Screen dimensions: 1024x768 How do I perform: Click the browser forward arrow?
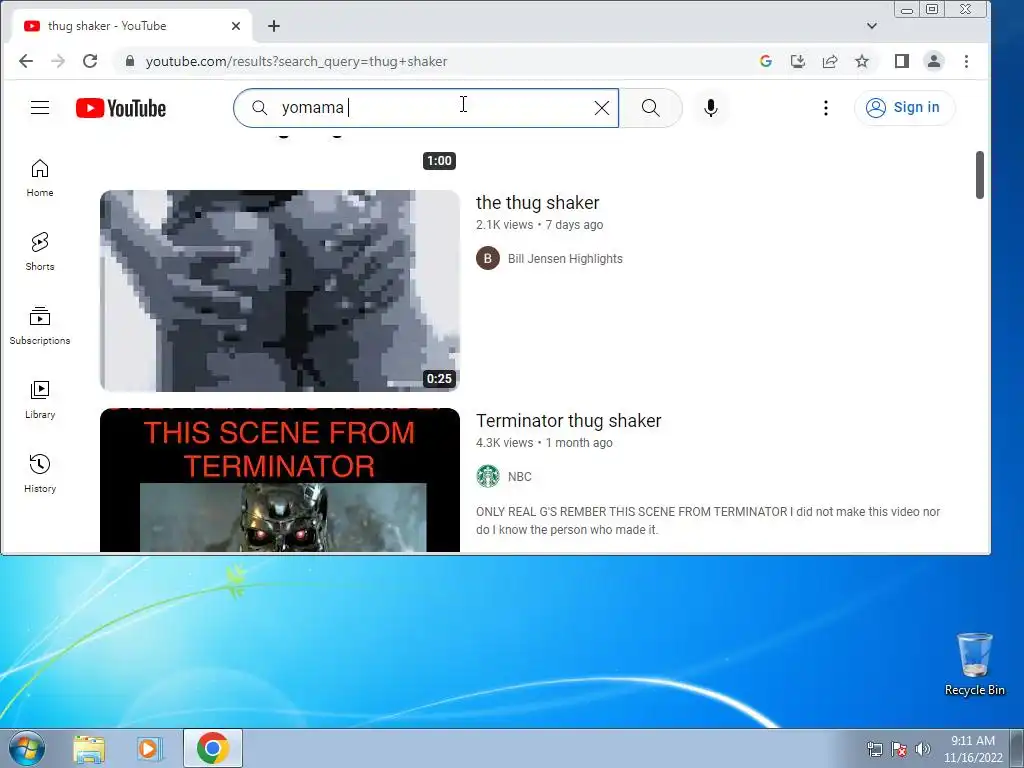58,61
